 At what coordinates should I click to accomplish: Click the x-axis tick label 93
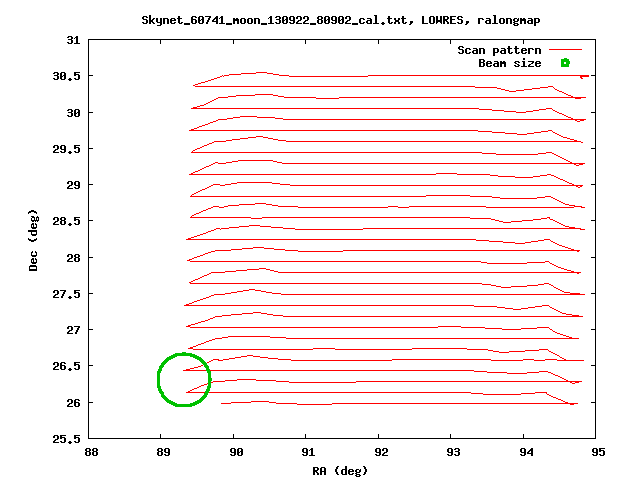[x=453, y=452]
